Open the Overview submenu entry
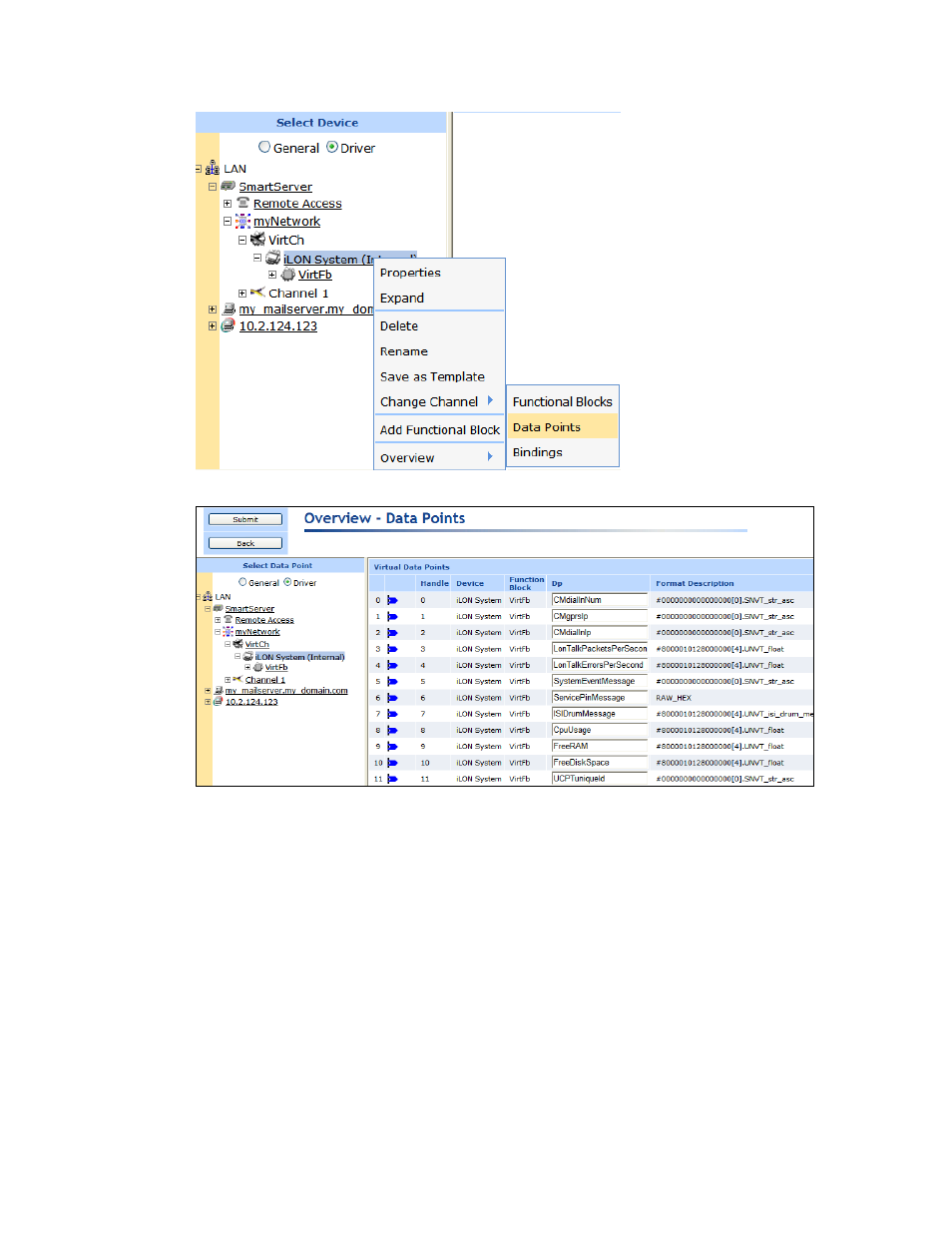Screen dimensions: 952x1233 click(439, 457)
